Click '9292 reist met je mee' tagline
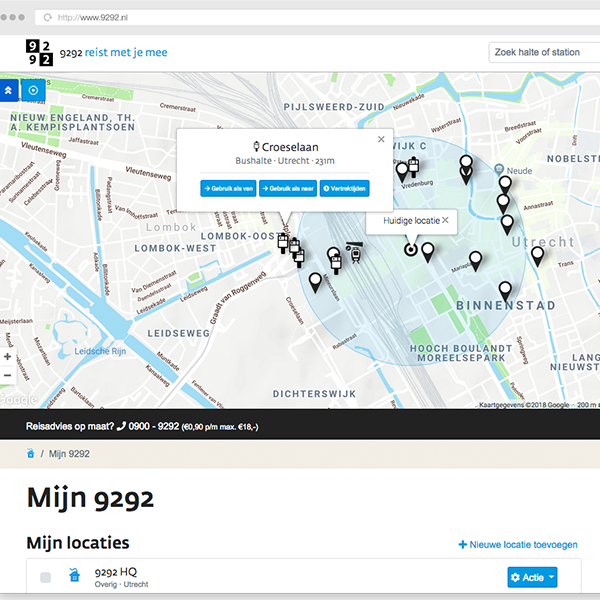600x600 pixels. coord(114,52)
